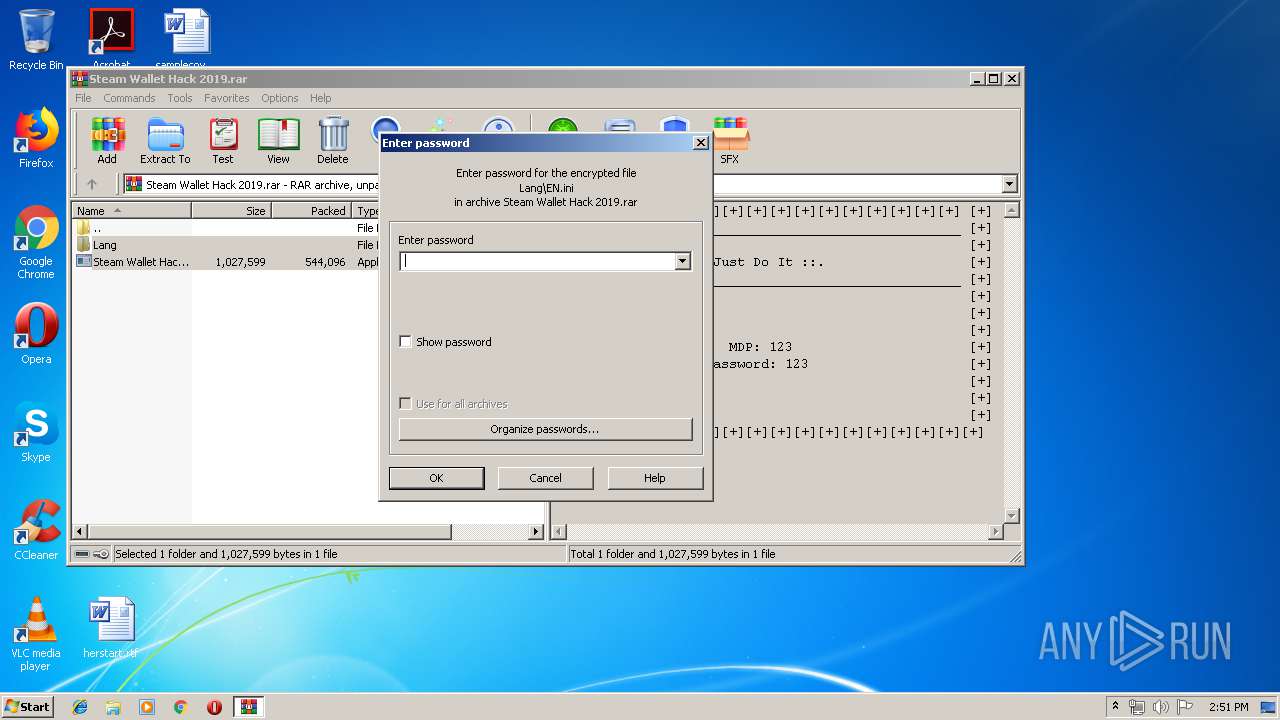Go up one level with arrow icon
The image size is (1280, 720).
point(92,184)
